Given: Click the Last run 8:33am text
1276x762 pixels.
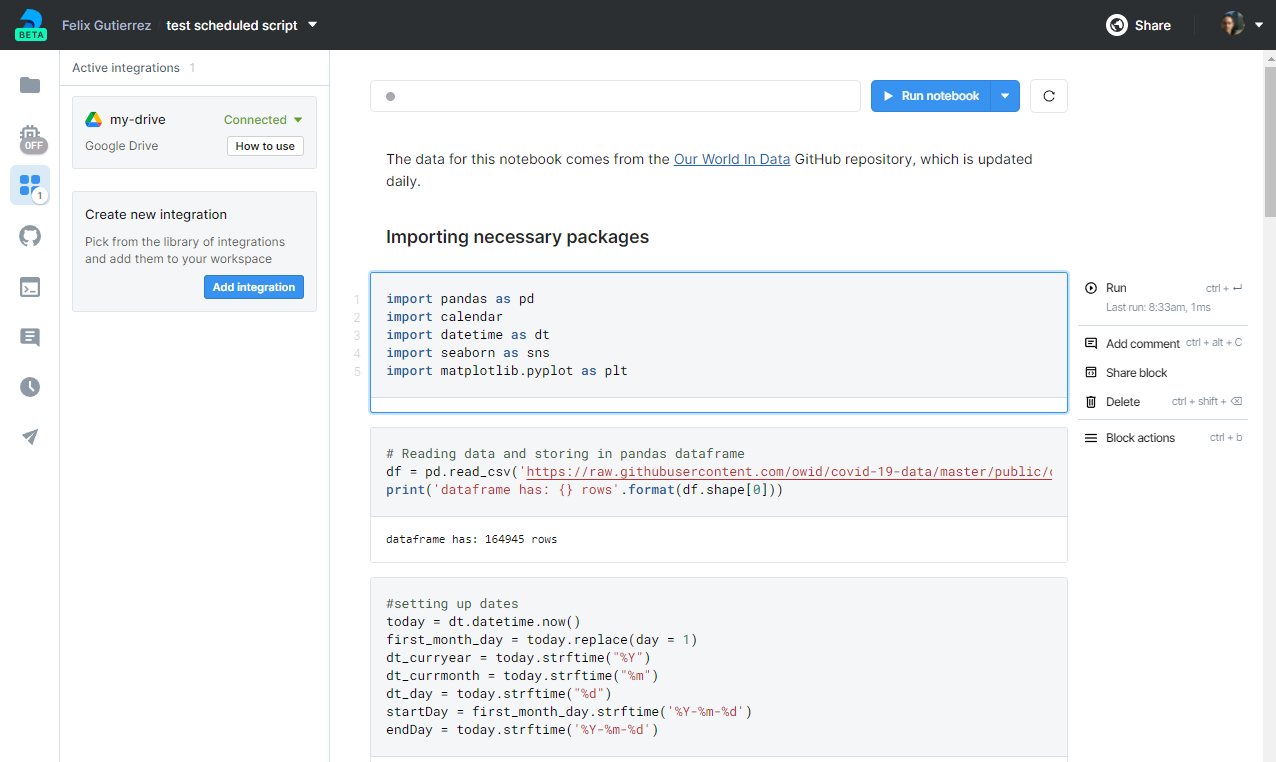Looking at the screenshot, I should tap(1158, 307).
